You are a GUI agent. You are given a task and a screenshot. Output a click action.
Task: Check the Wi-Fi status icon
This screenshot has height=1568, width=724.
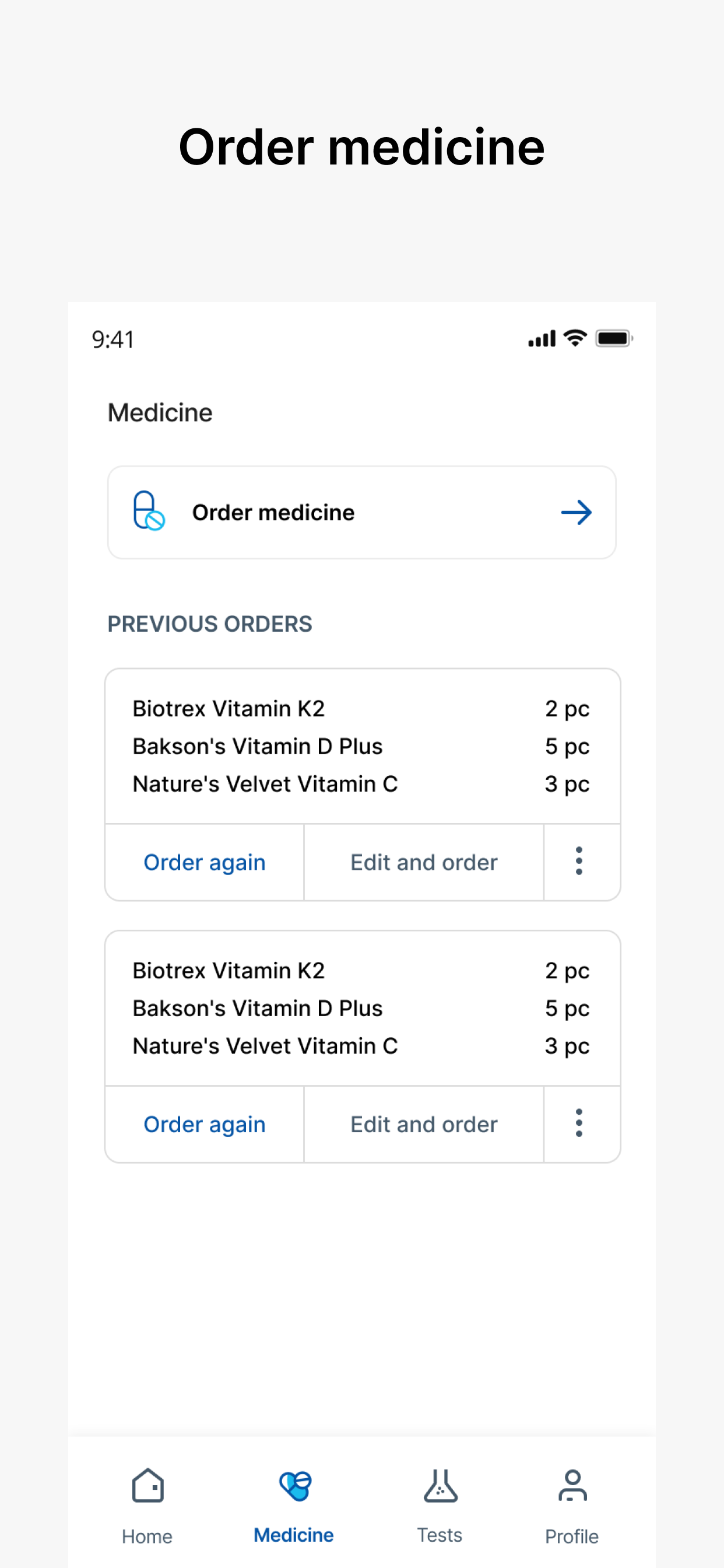(575, 338)
